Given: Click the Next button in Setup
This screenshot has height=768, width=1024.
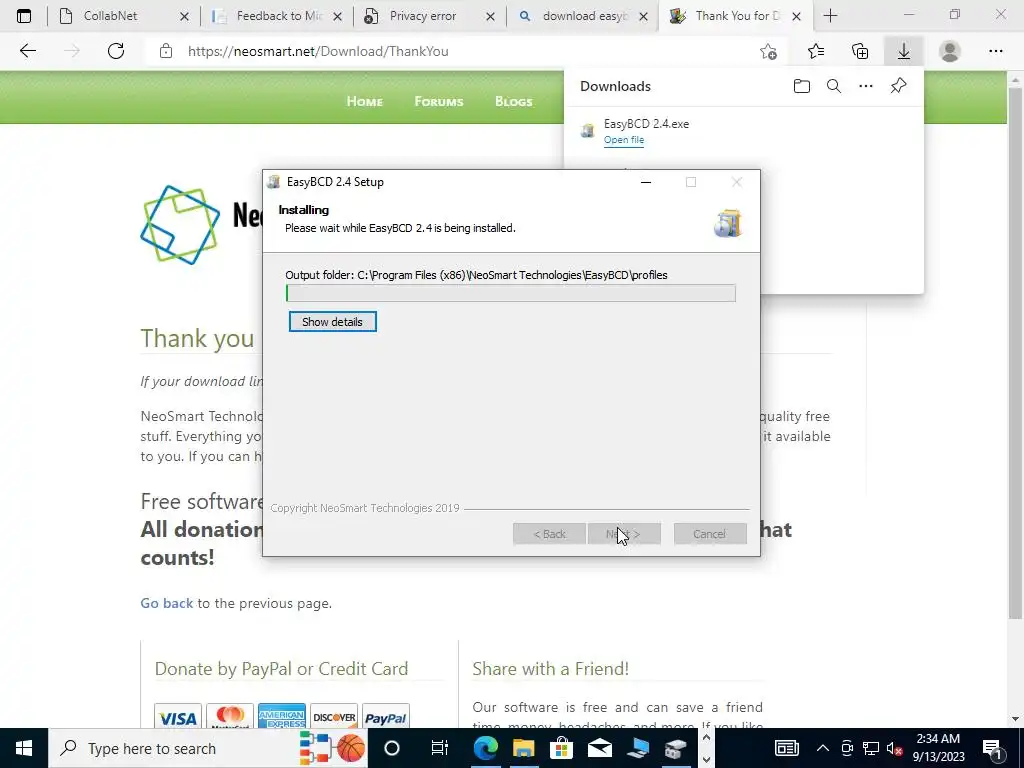Looking at the screenshot, I should coord(624,534).
